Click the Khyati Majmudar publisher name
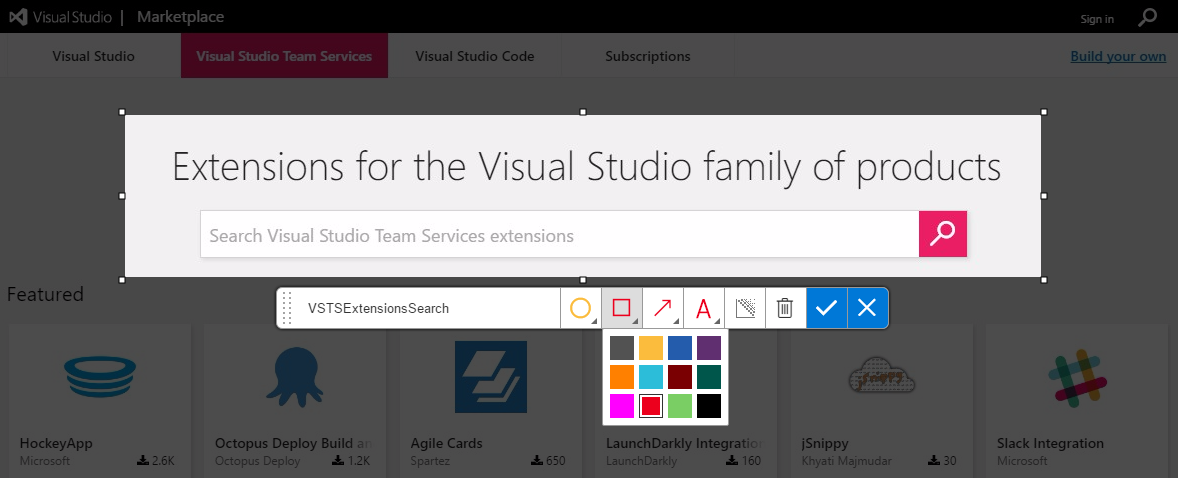 (x=845, y=461)
